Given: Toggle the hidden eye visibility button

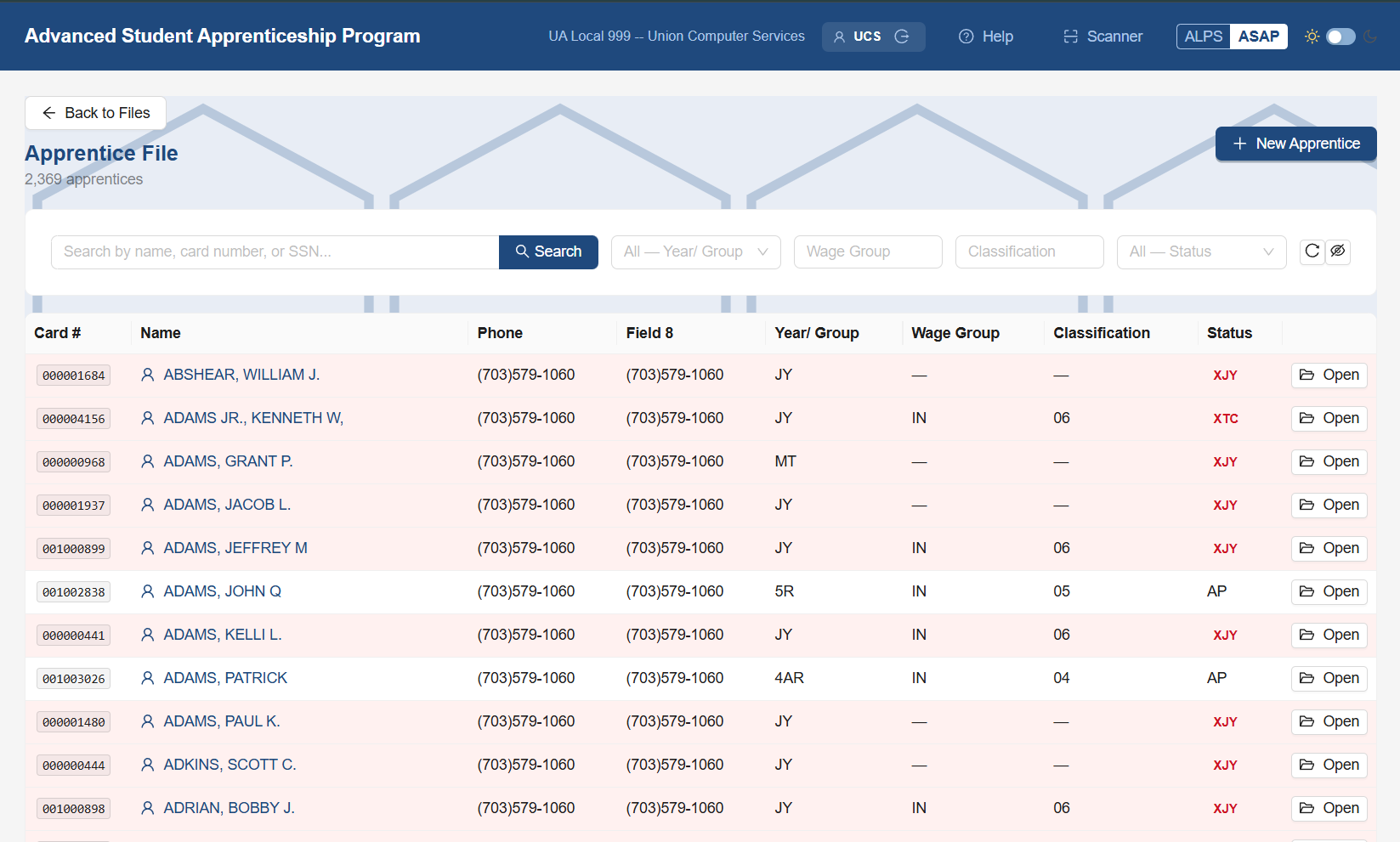Looking at the screenshot, I should coord(1338,251).
